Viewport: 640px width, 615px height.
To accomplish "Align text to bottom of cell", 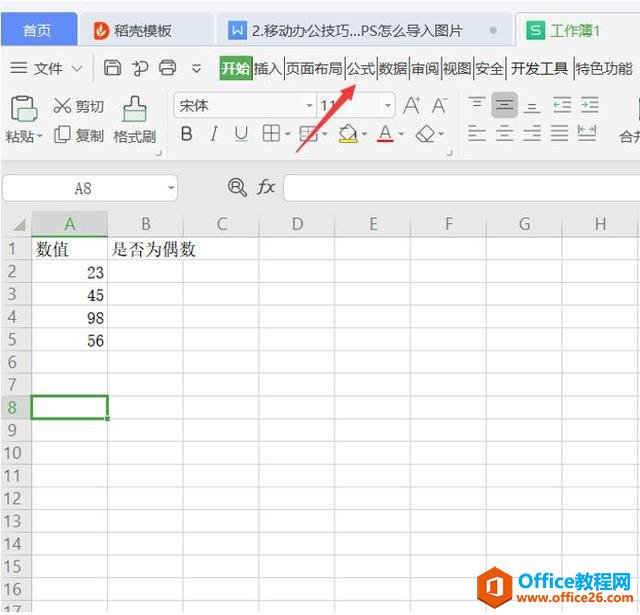I will [532, 106].
